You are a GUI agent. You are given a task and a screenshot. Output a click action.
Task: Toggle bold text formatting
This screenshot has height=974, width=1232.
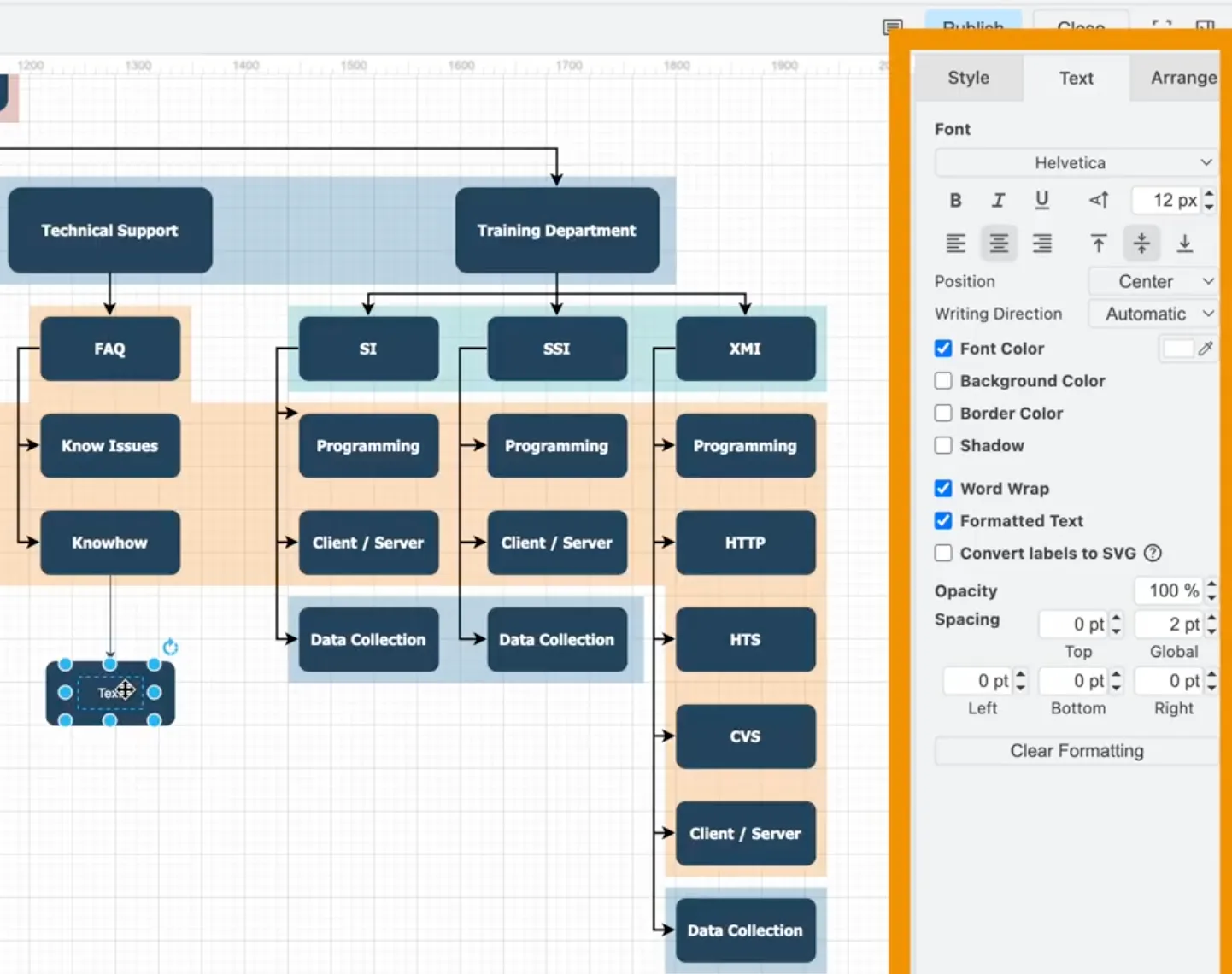(x=955, y=200)
